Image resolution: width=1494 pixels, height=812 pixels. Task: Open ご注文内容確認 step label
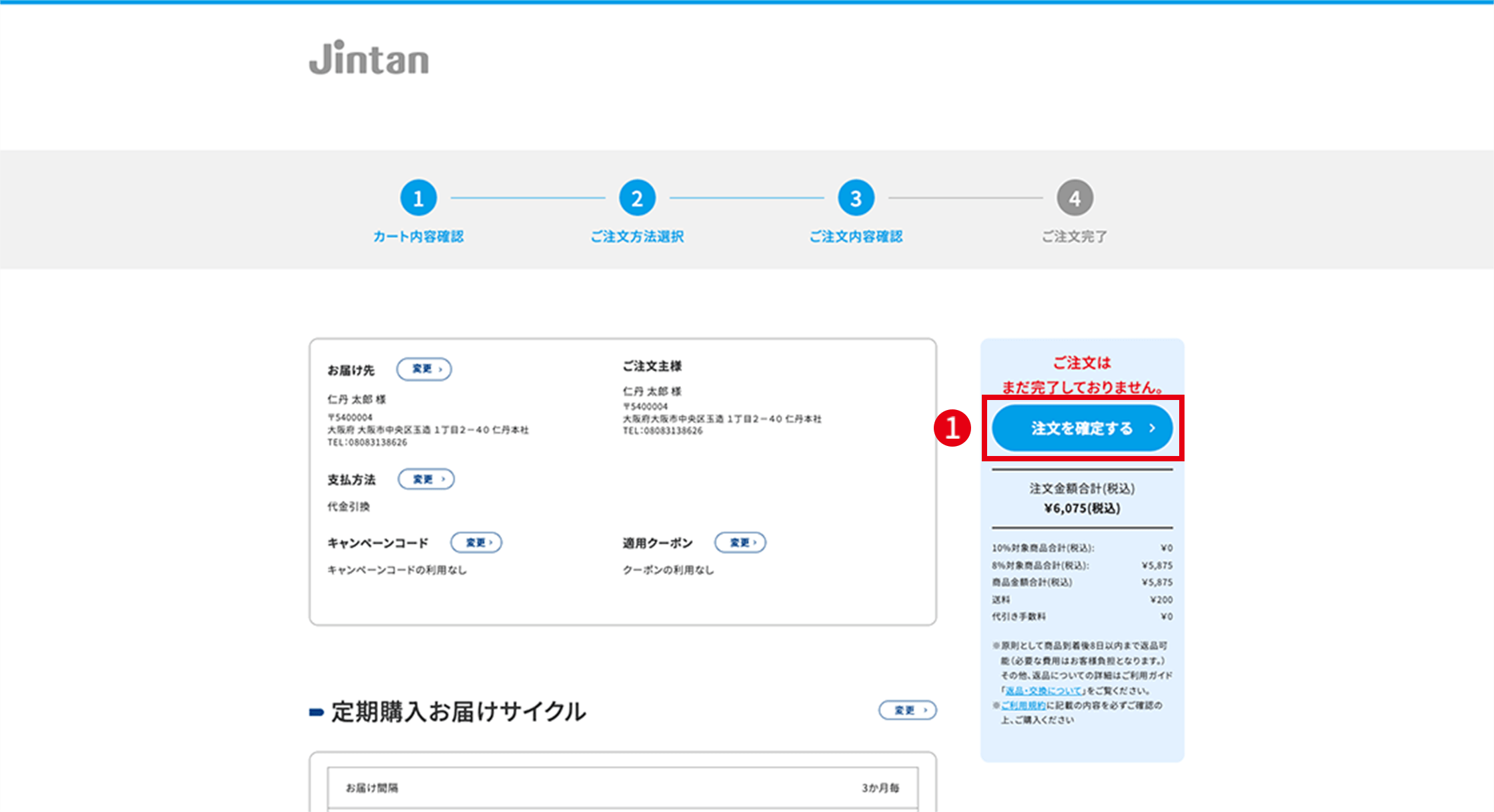point(856,237)
